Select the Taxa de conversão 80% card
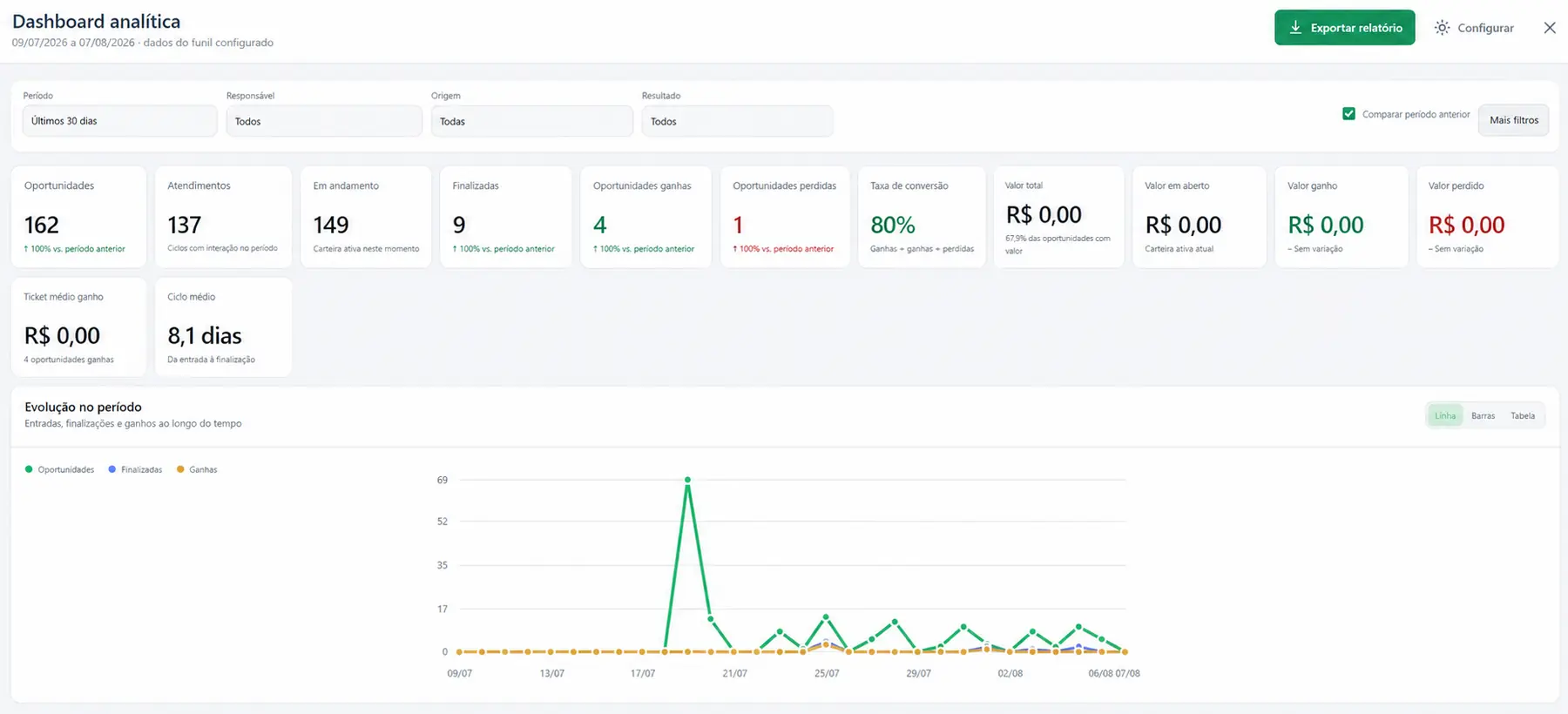 tap(922, 217)
